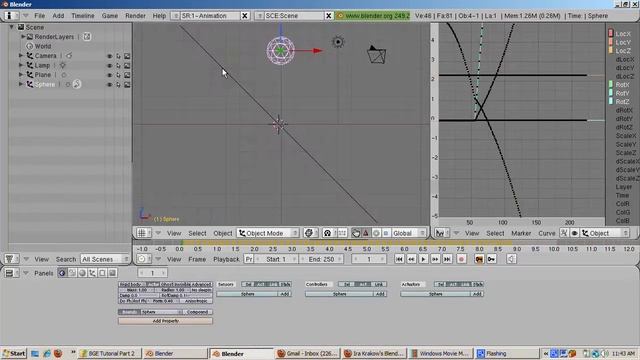Click Add button under Actuators
Screen dimensions: 640x360
click(x=477, y=294)
